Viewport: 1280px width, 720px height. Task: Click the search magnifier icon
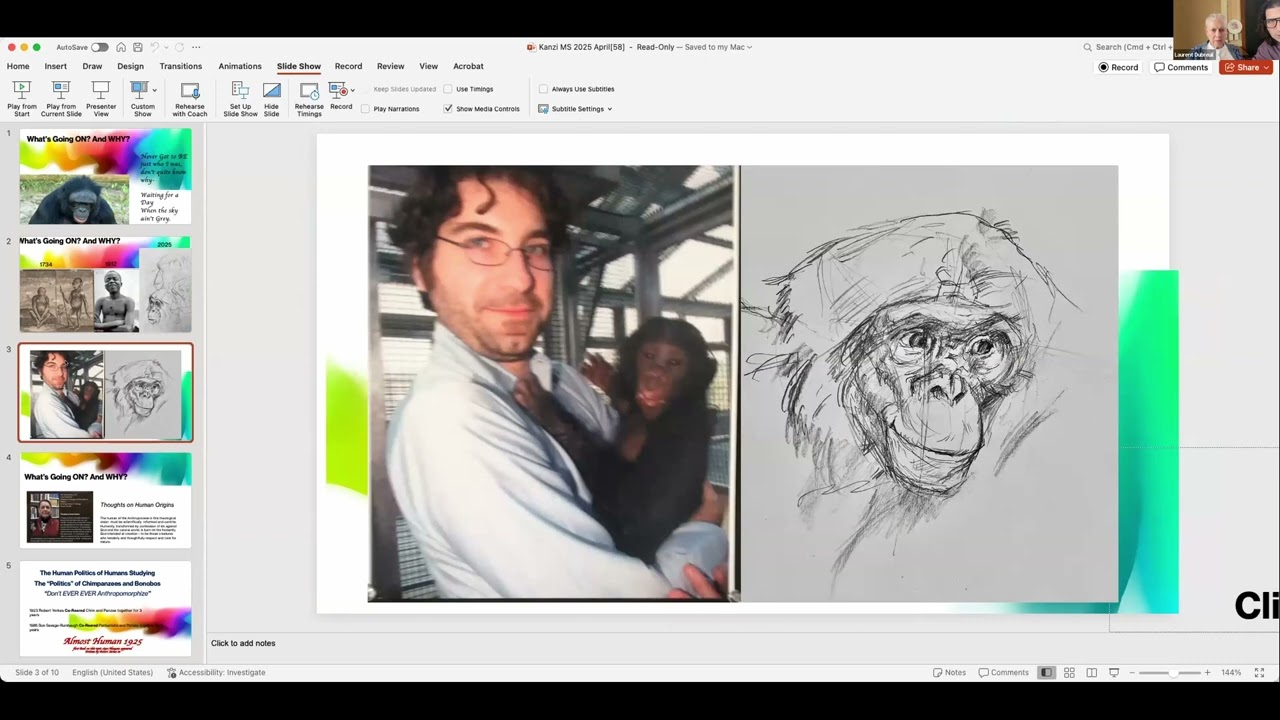pos(1087,47)
